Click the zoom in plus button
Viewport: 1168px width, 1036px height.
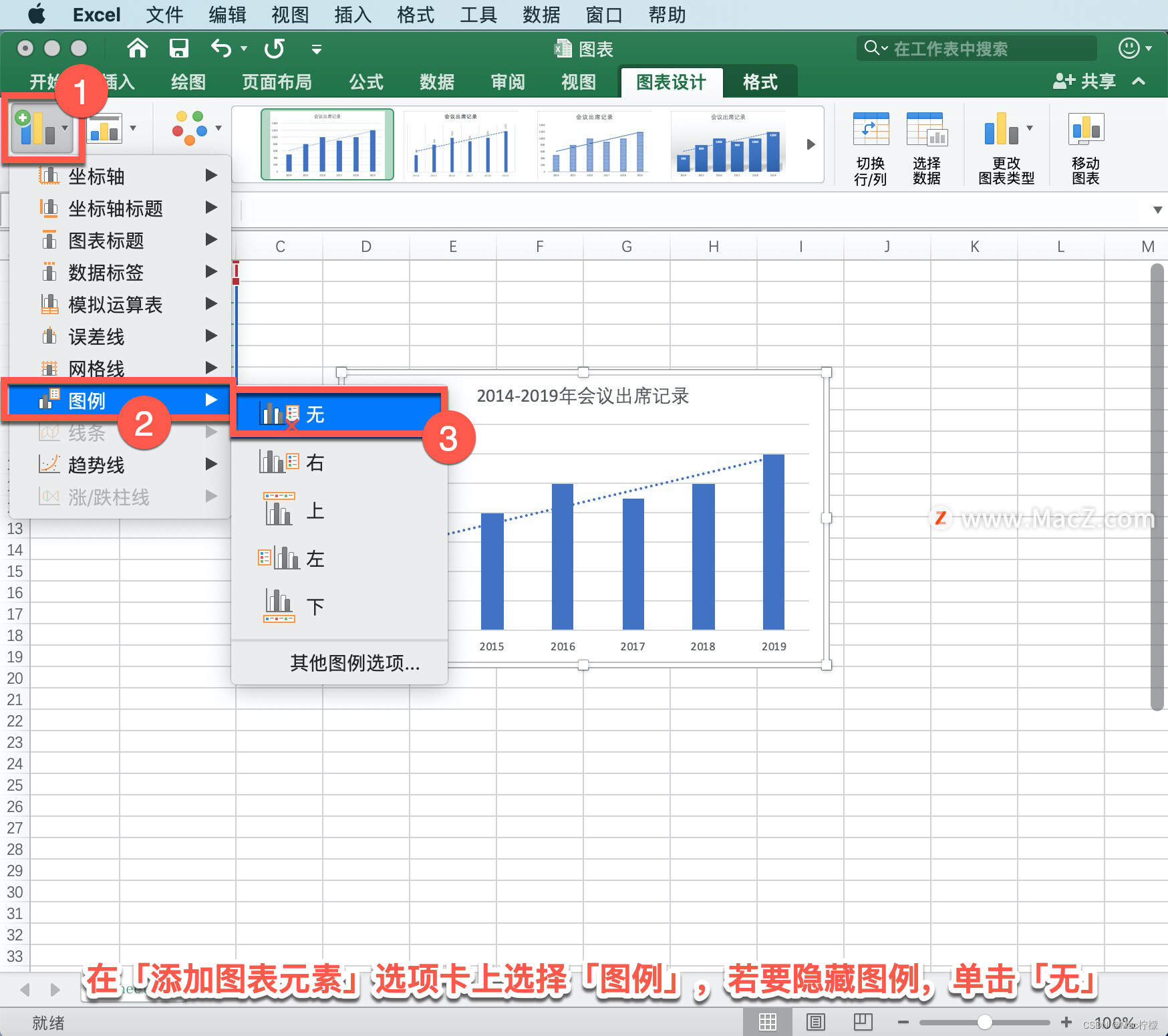coord(1066,1022)
